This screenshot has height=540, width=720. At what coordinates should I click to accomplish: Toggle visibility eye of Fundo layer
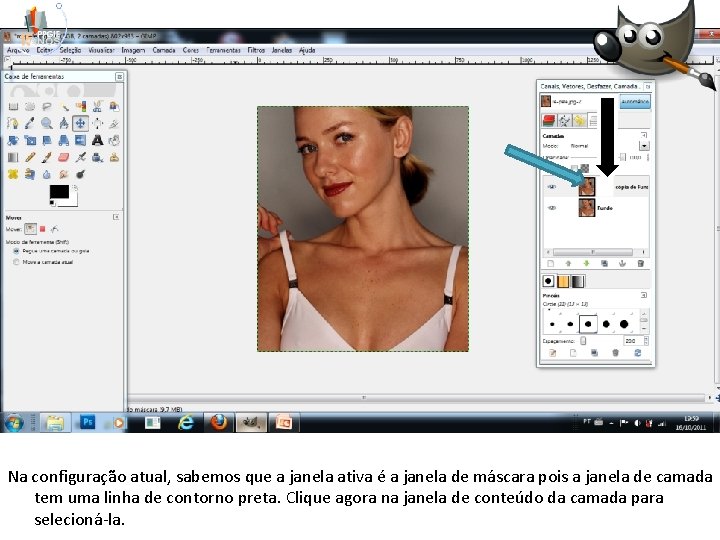coord(552,208)
